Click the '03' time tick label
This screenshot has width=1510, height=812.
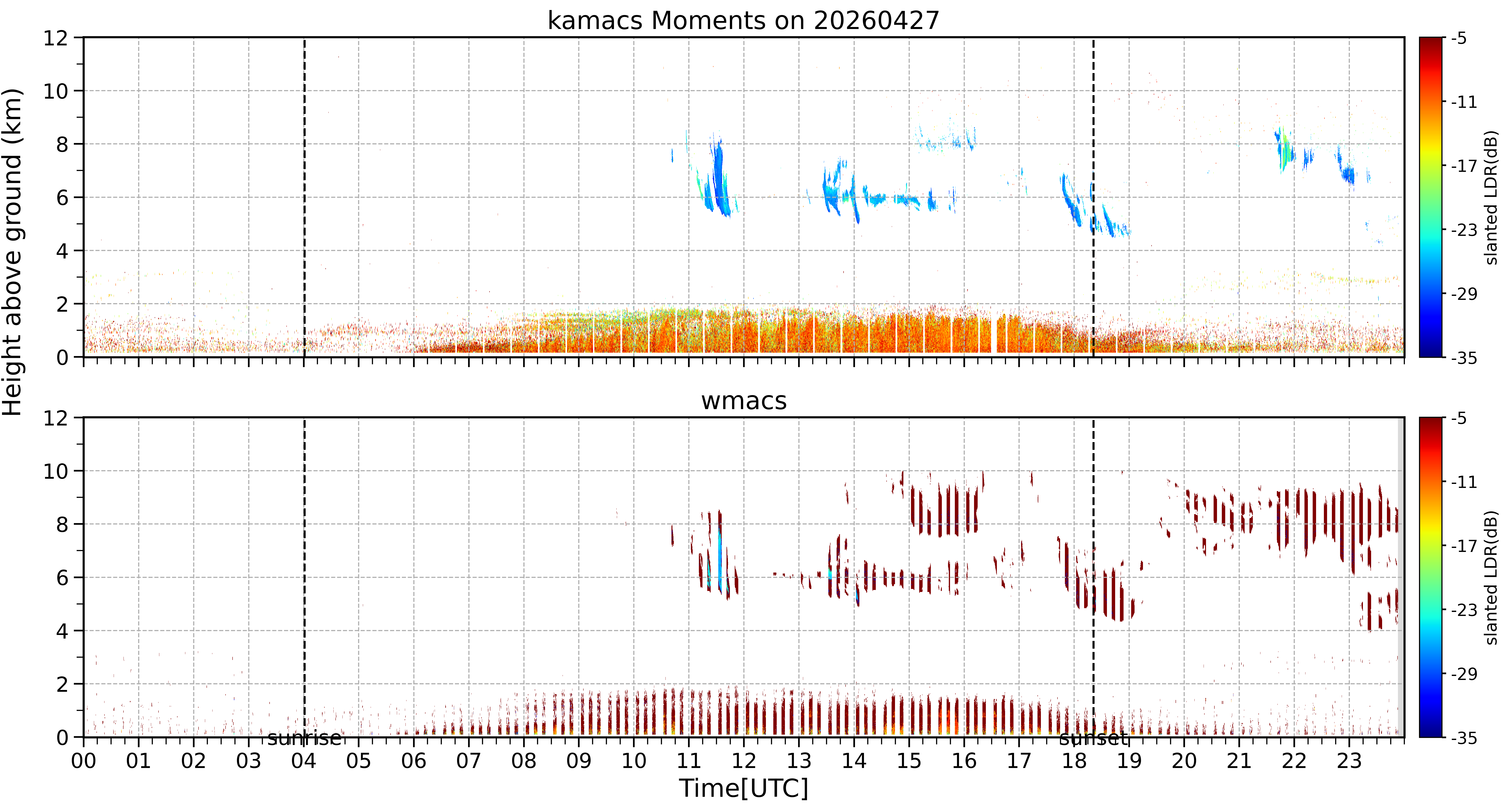249,761
